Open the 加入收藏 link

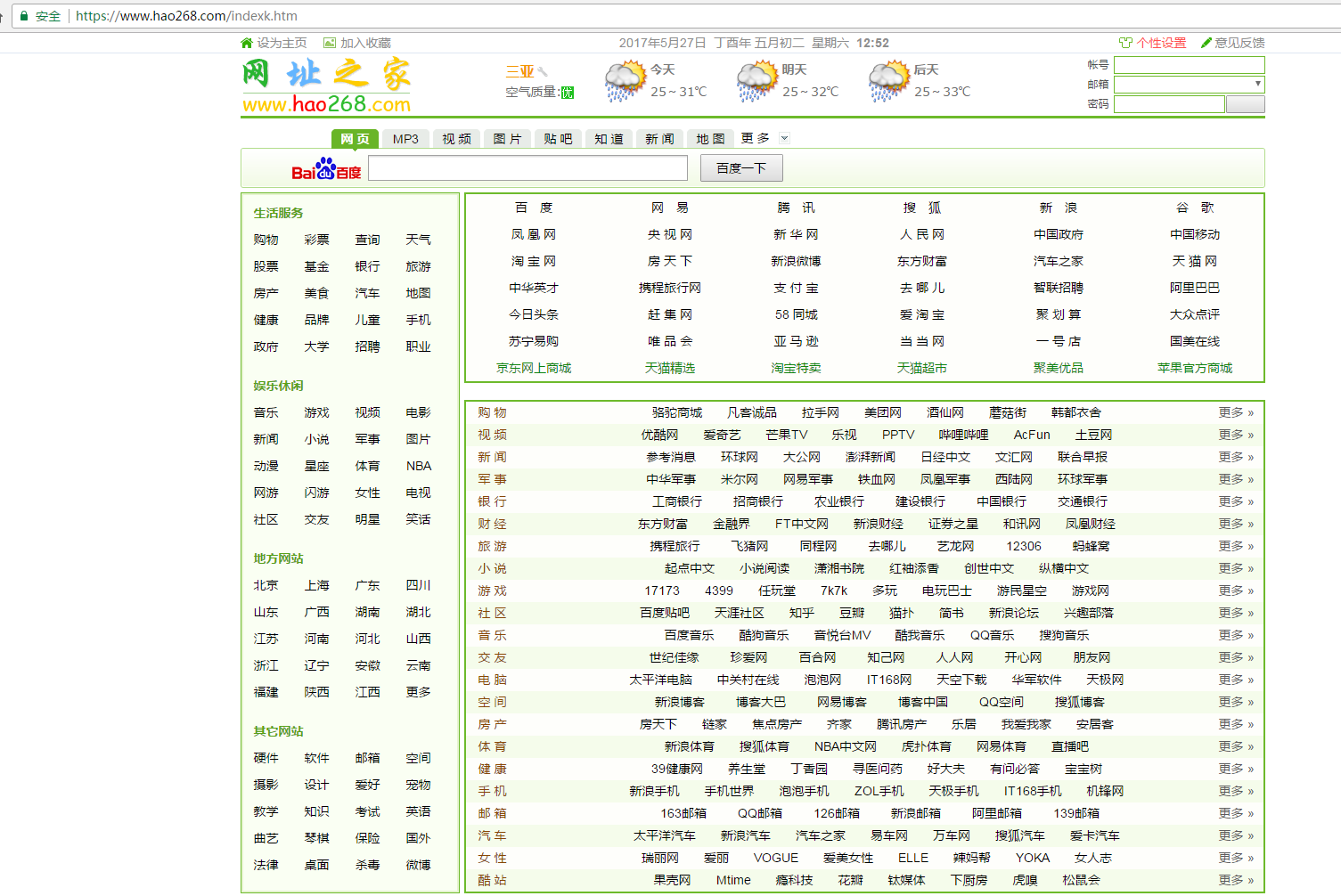365,43
